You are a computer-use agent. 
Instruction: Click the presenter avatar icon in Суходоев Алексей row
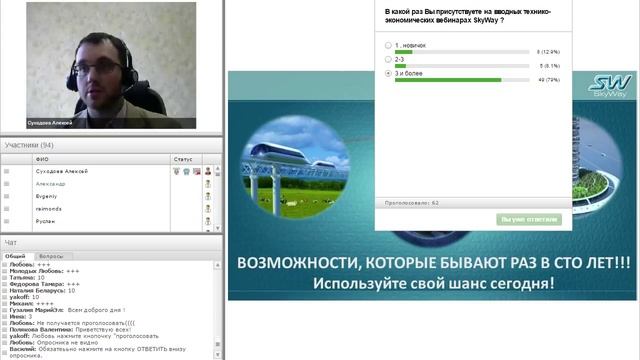[208, 171]
